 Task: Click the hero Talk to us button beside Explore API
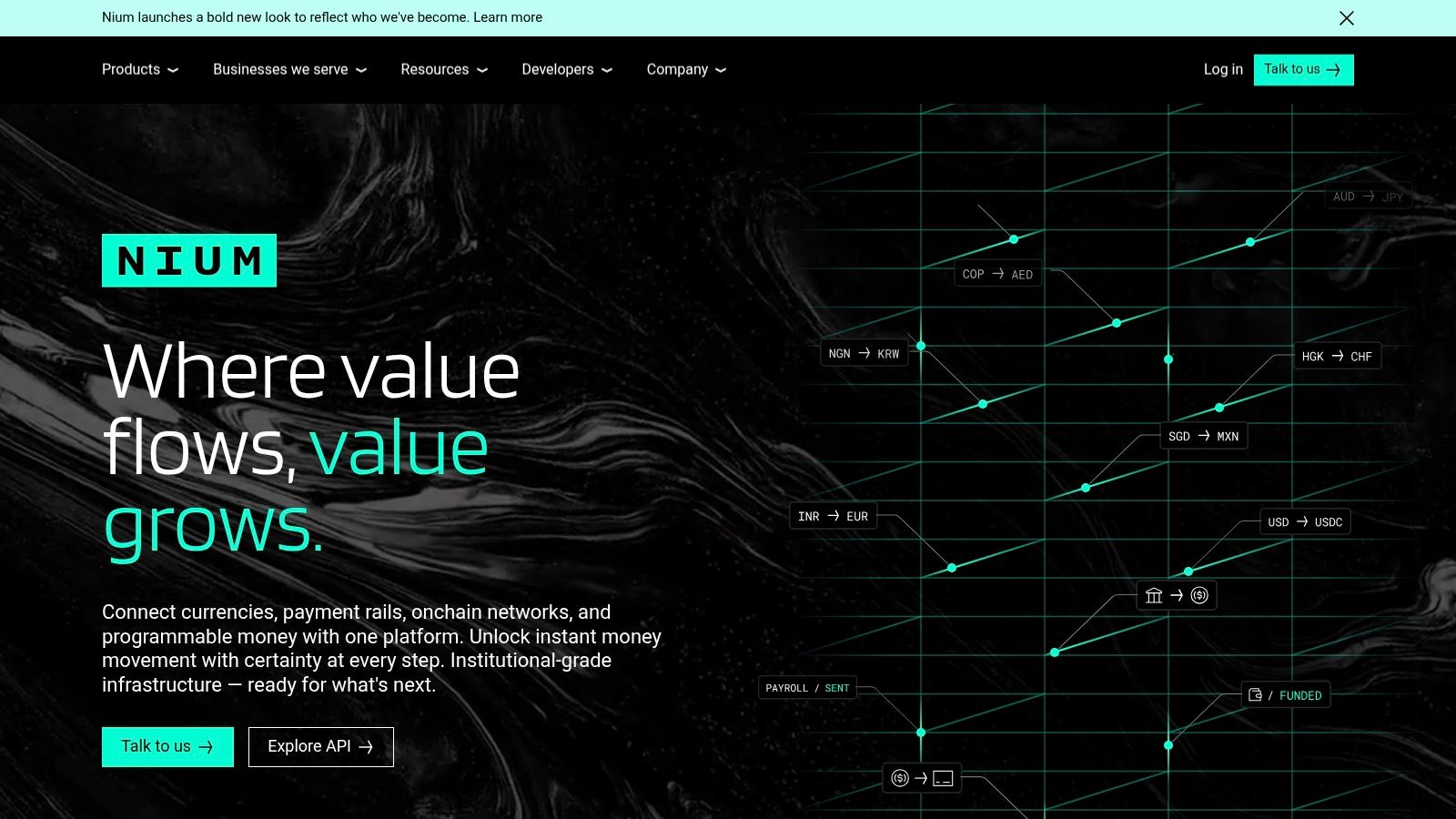coord(167,747)
